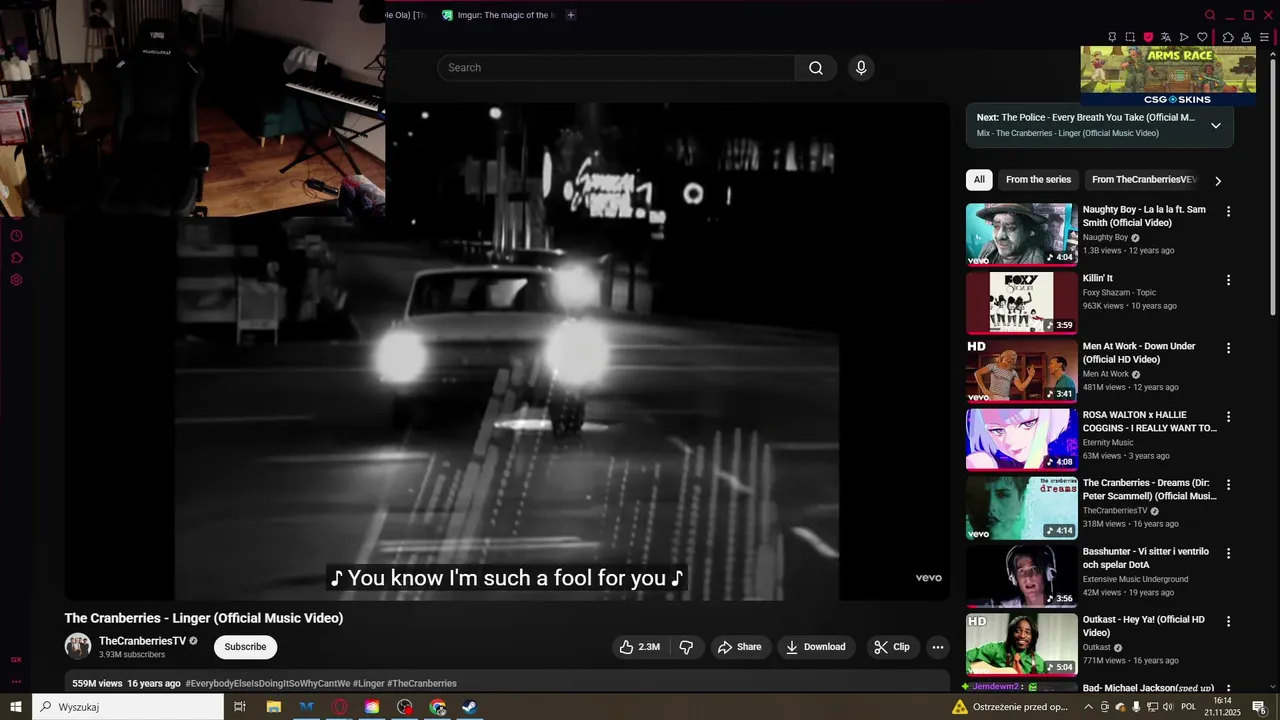Viewport: 1280px width, 720px height.
Task: Open Task View on the taskbar
Action: click(240, 707)
